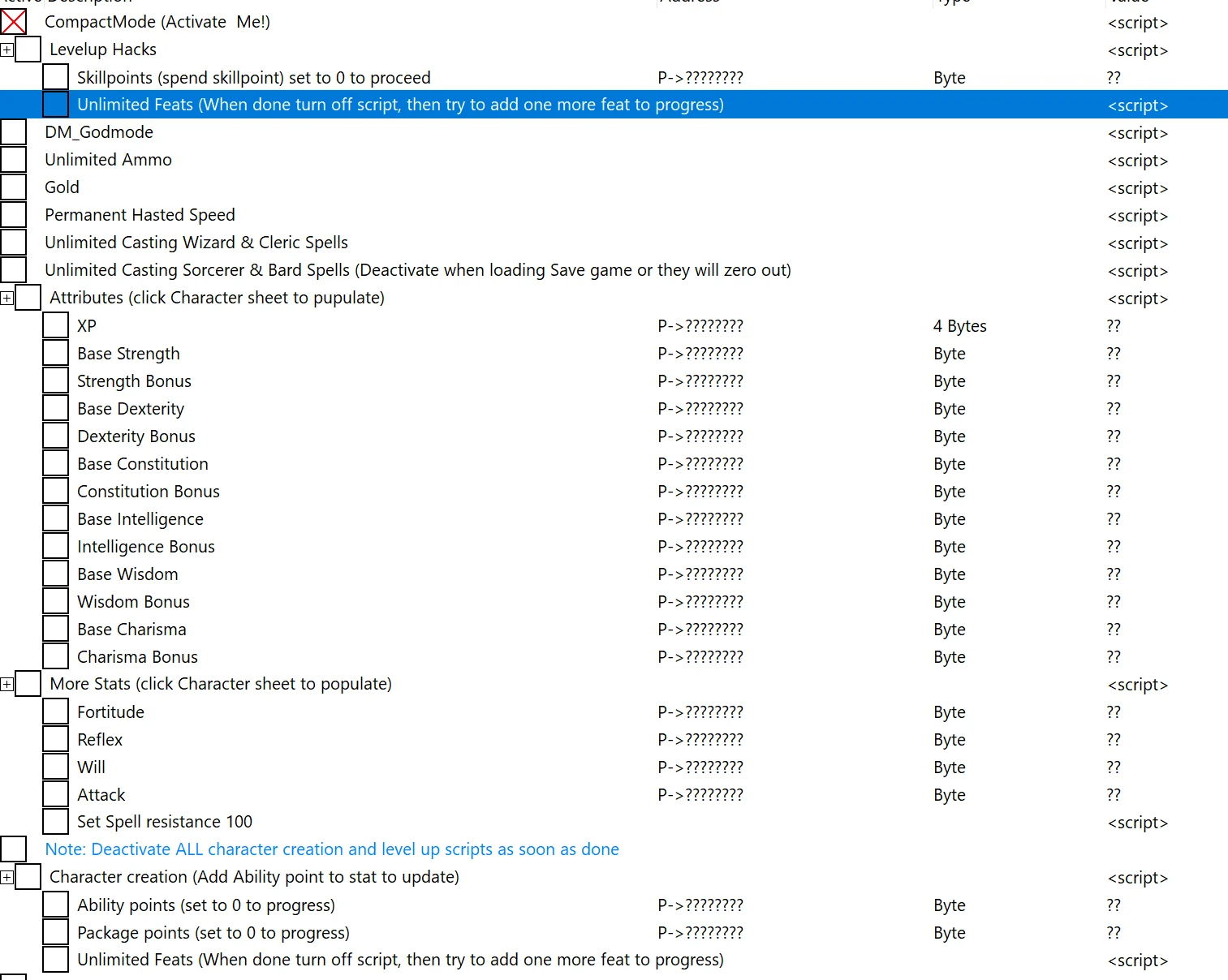Expand the More Stats group

(6, 684)
